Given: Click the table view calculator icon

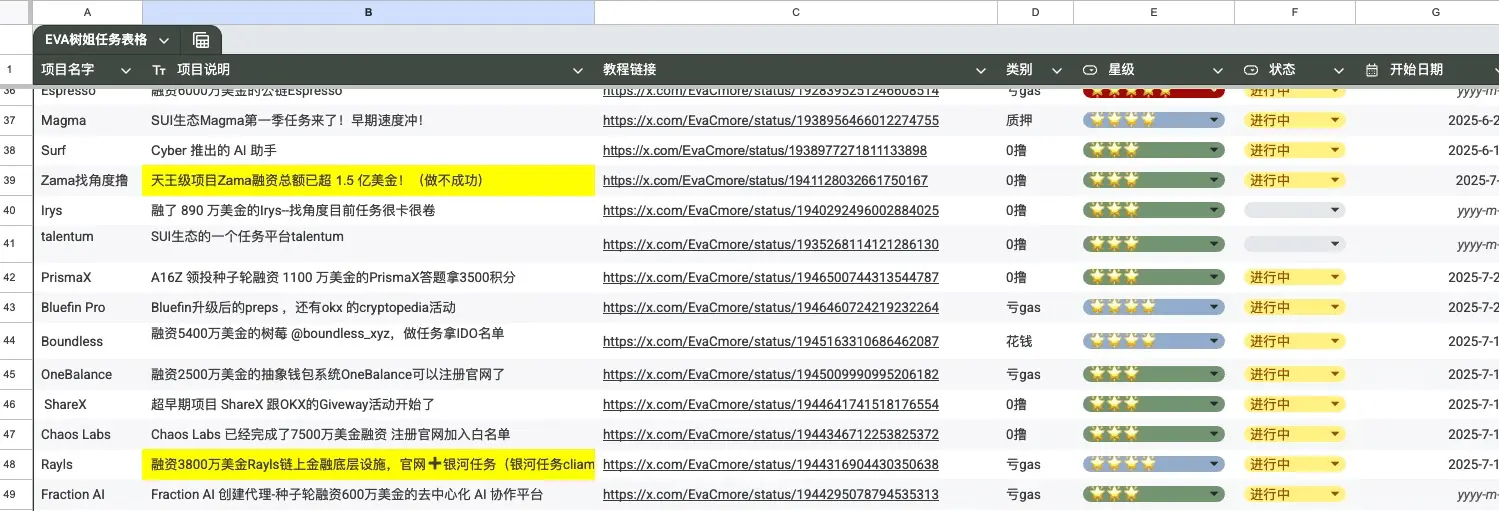Looking at the screenshot, I should (x=201, y=40).
